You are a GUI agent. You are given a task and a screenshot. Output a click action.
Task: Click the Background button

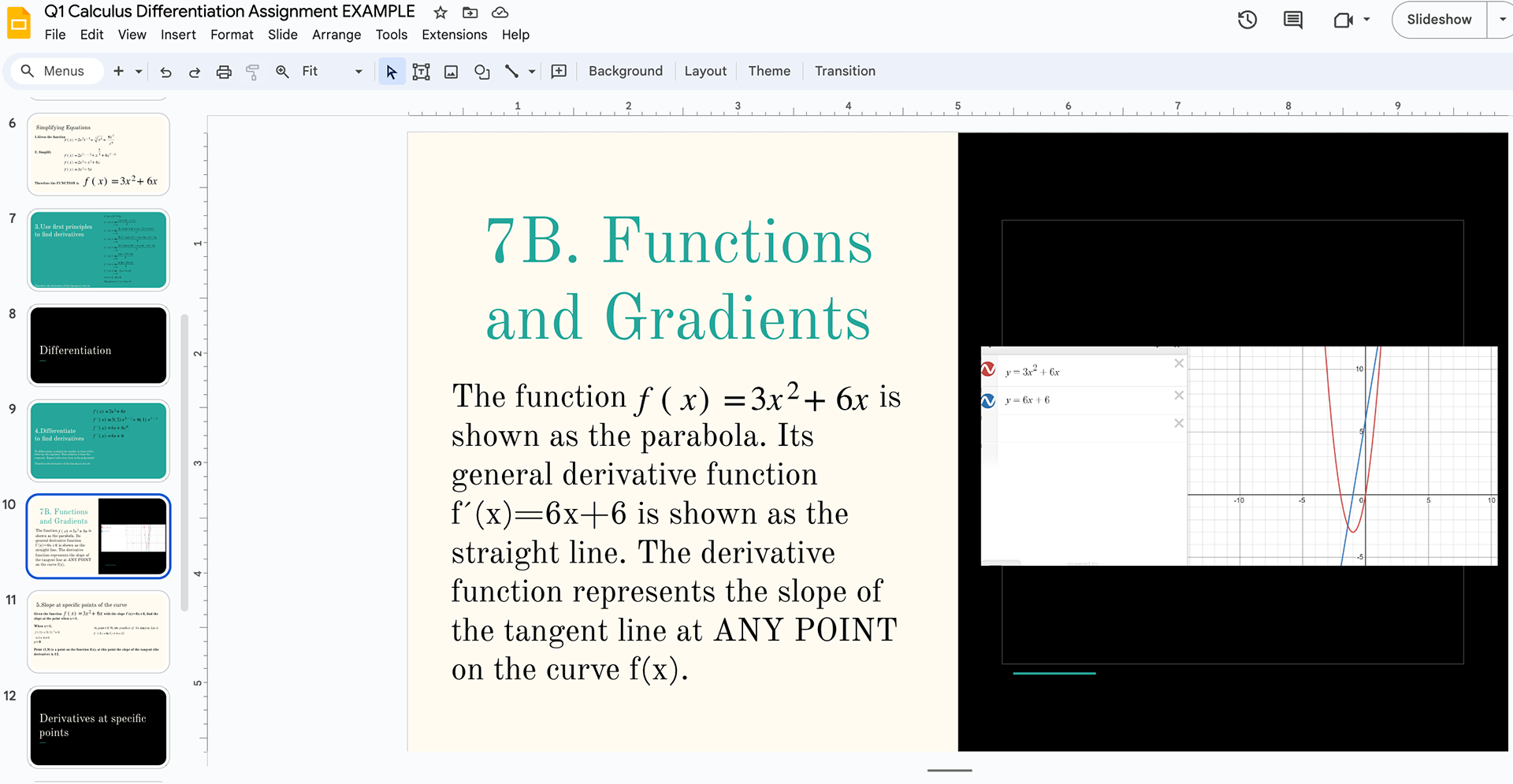point(626,71)
